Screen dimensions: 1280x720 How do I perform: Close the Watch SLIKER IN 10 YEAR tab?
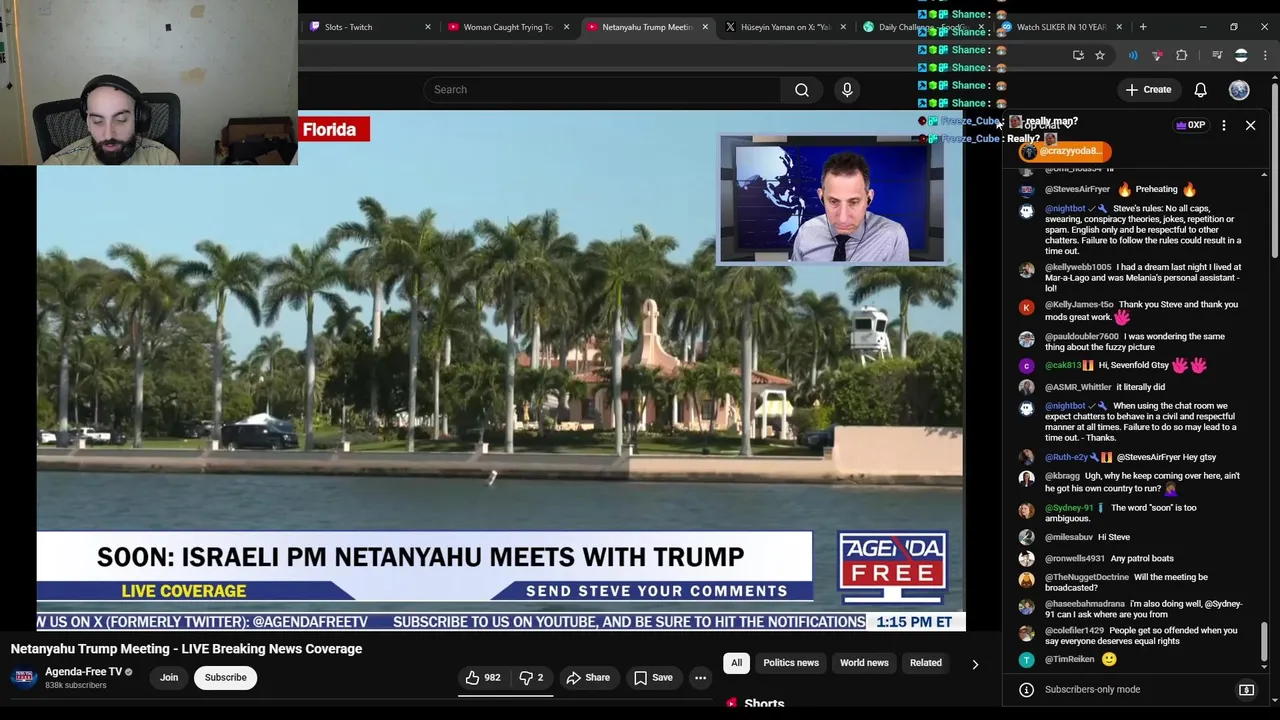click(1119, 27)
